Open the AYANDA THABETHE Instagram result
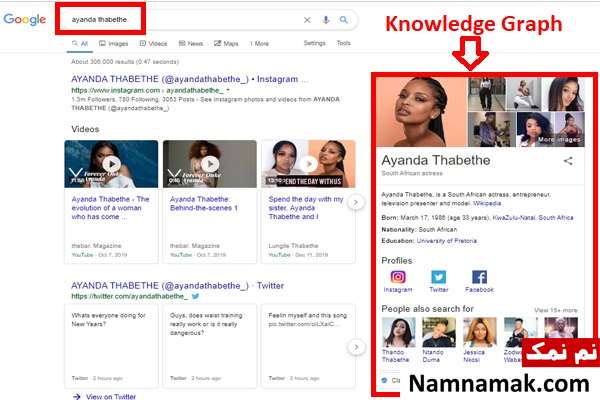Screen dimensions: 600x400 coord(189,79)
